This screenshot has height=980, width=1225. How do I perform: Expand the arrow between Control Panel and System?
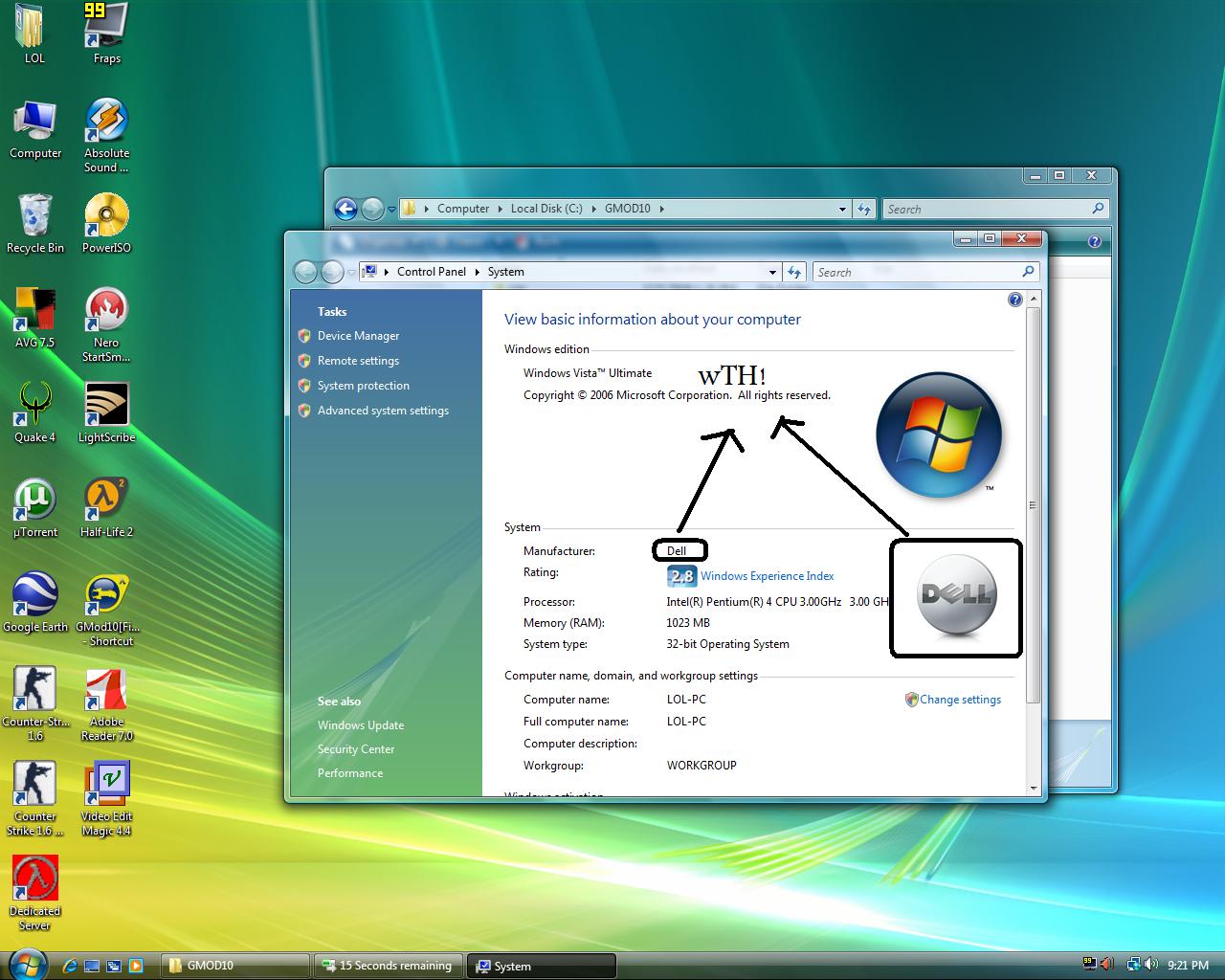pos(478,272)
